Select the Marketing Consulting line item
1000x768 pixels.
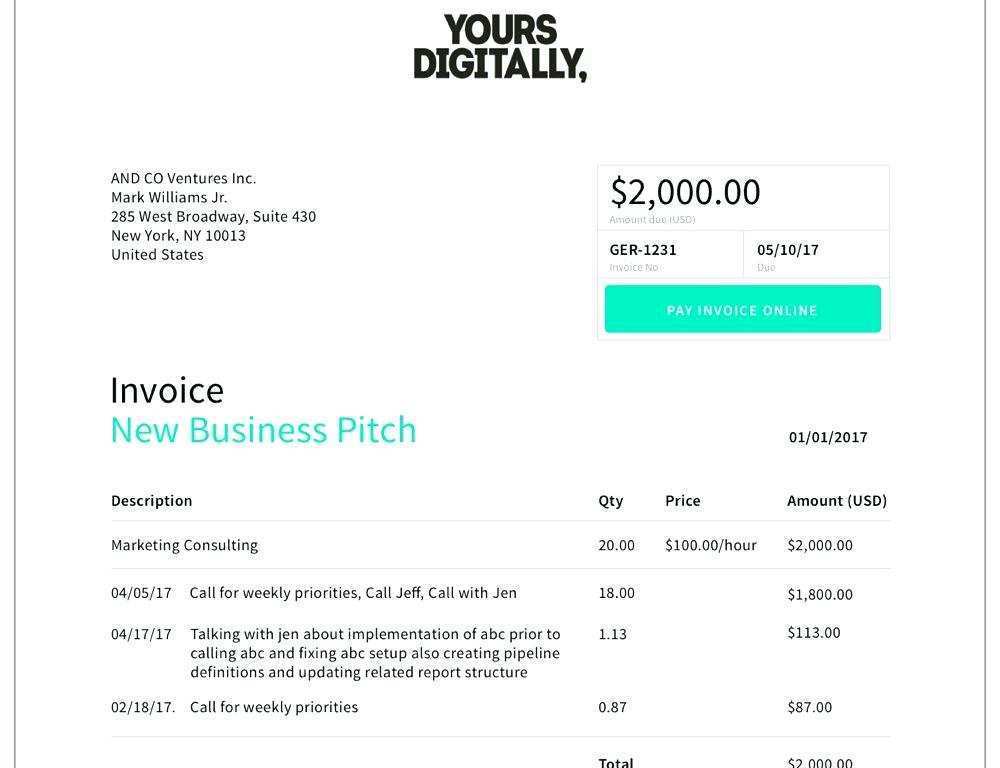(x=501, y=545)
